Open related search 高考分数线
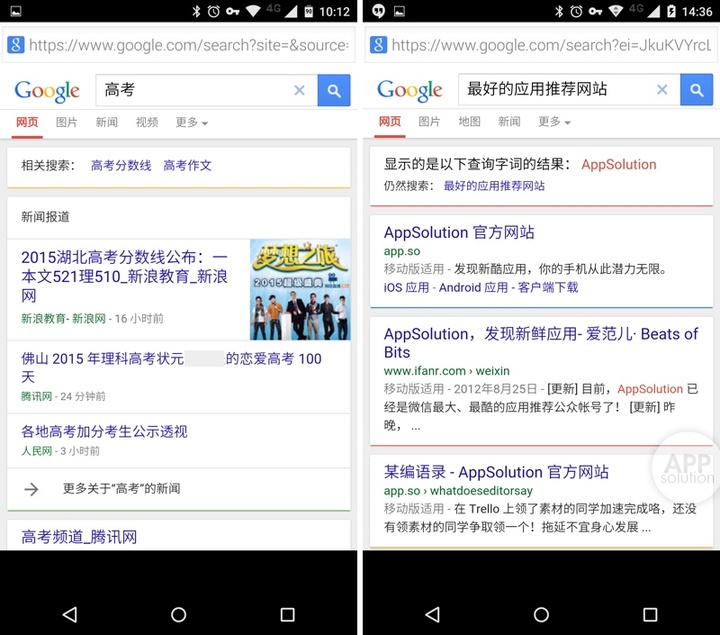This screenshot has width=720, height=635. 121,166
